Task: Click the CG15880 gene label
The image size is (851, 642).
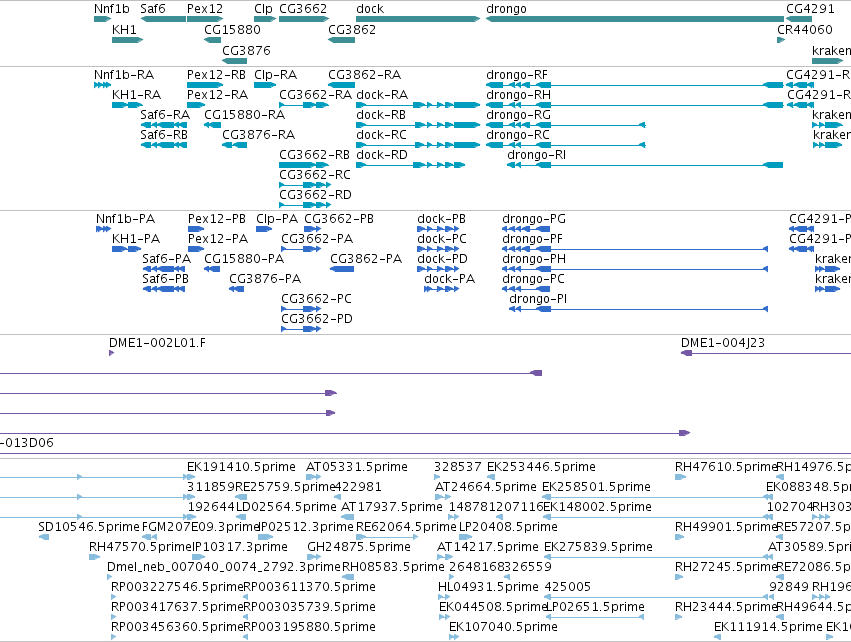Action: (x=232, y=29)
